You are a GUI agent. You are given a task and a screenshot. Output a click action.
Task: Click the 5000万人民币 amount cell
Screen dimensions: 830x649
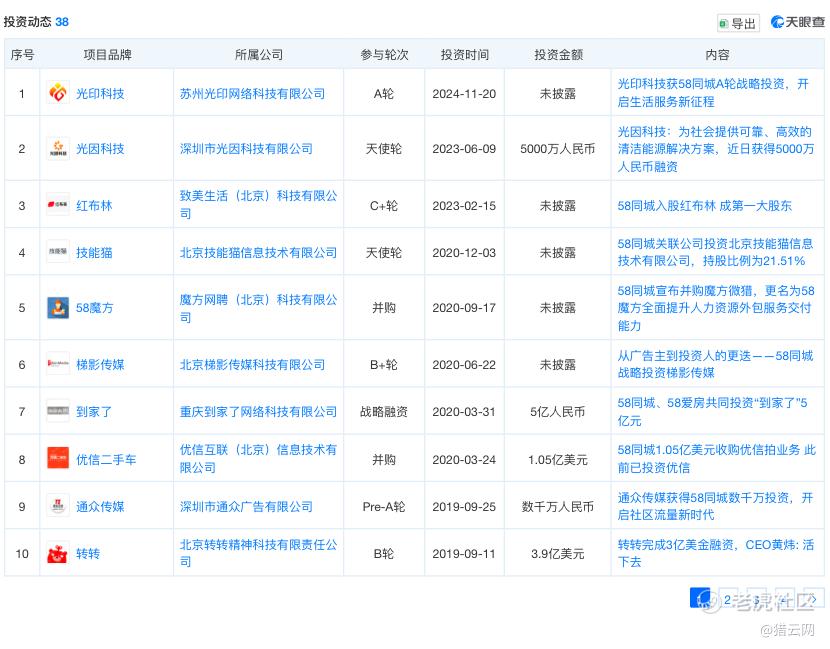557,149
